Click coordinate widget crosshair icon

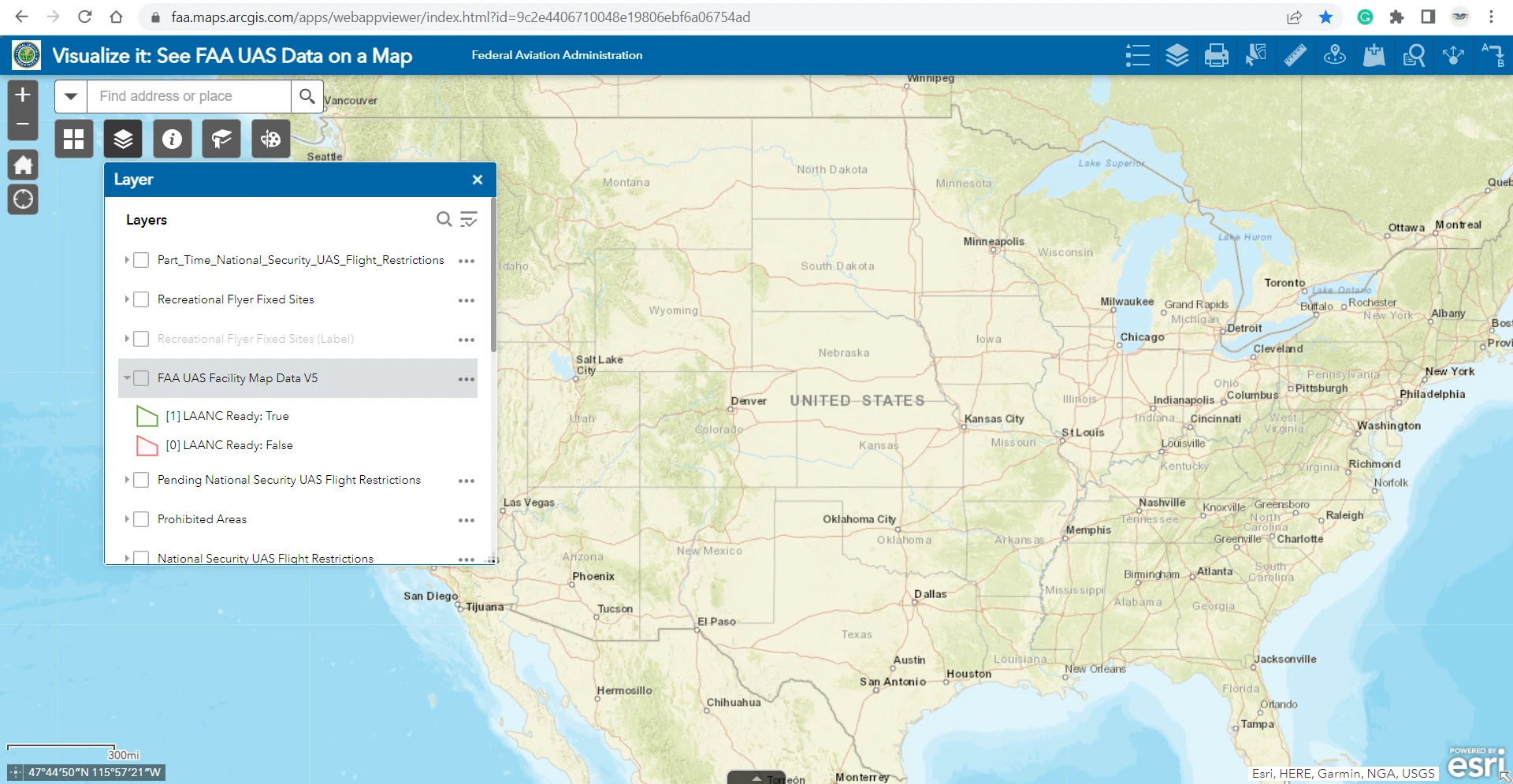pos(16,772)
